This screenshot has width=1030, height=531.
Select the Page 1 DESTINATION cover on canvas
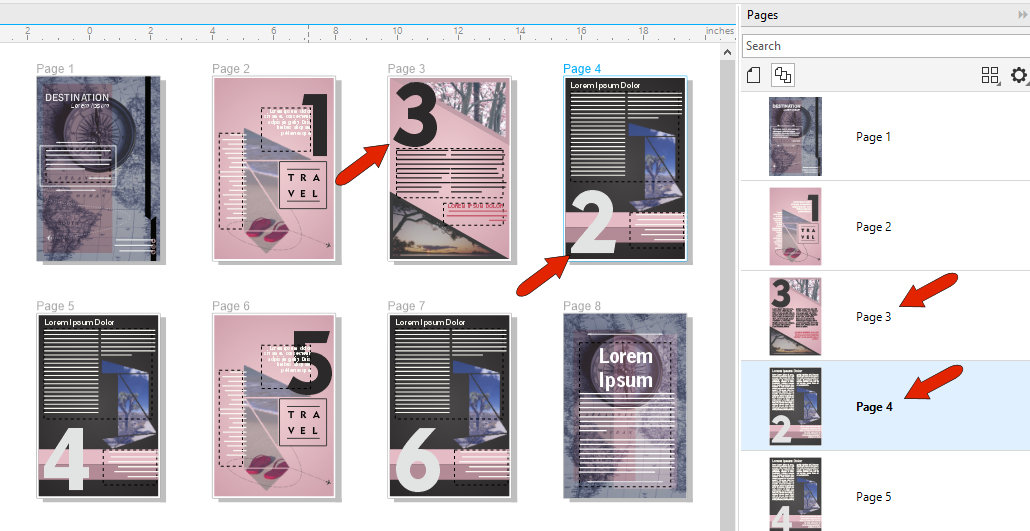tap(98, 169)
